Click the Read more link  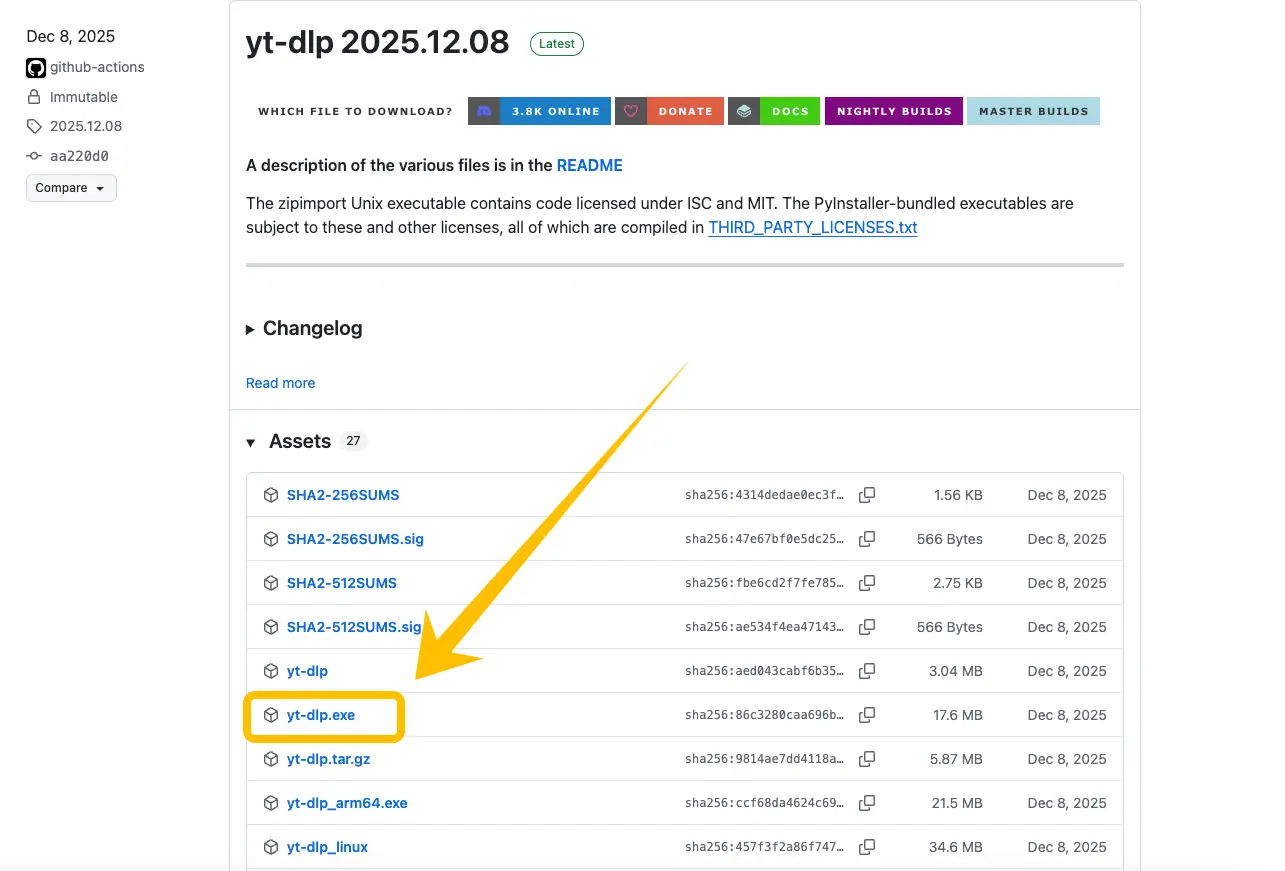[x=280, y=383]
